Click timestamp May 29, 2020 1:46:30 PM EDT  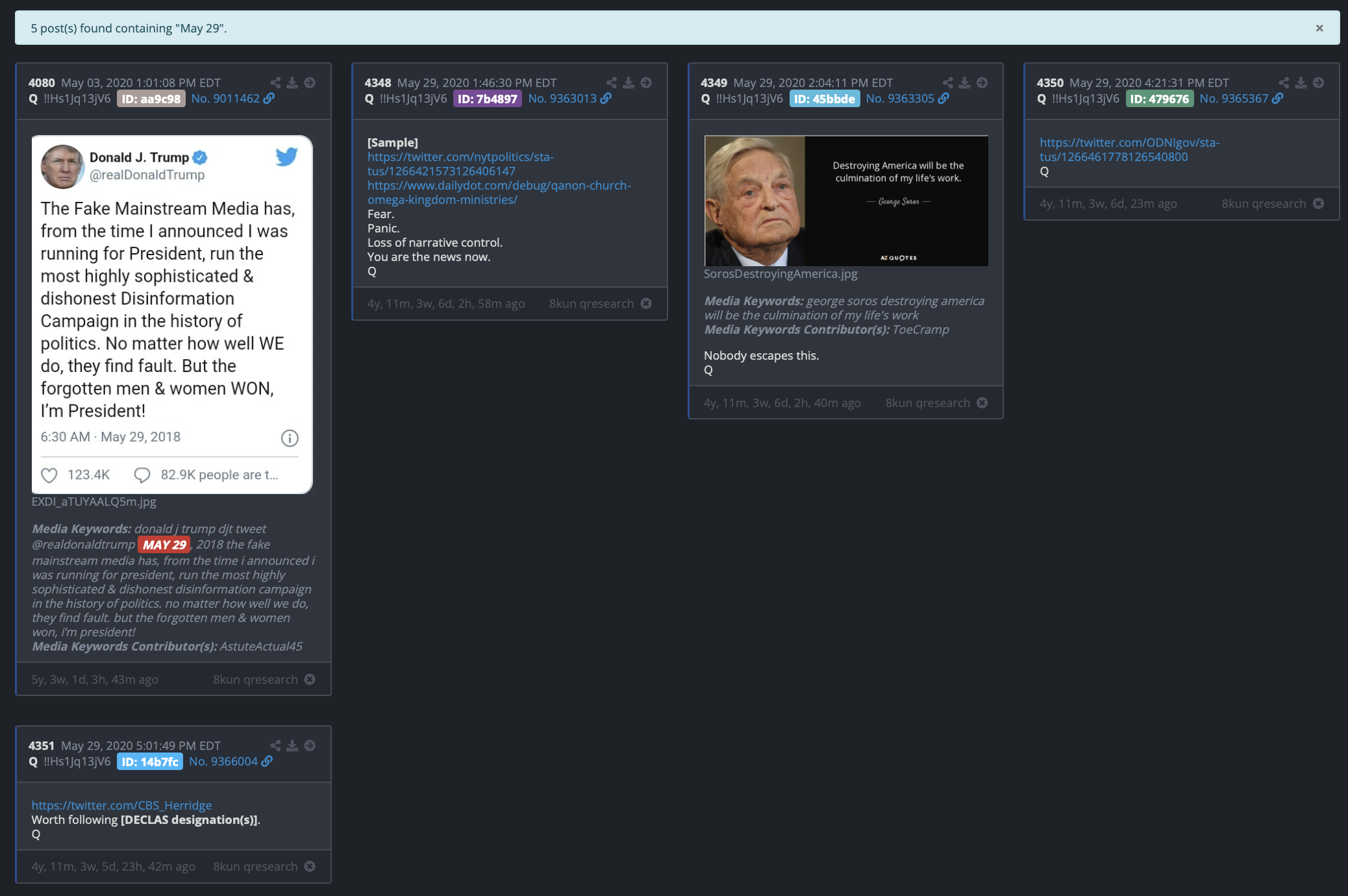coord(477,82)
